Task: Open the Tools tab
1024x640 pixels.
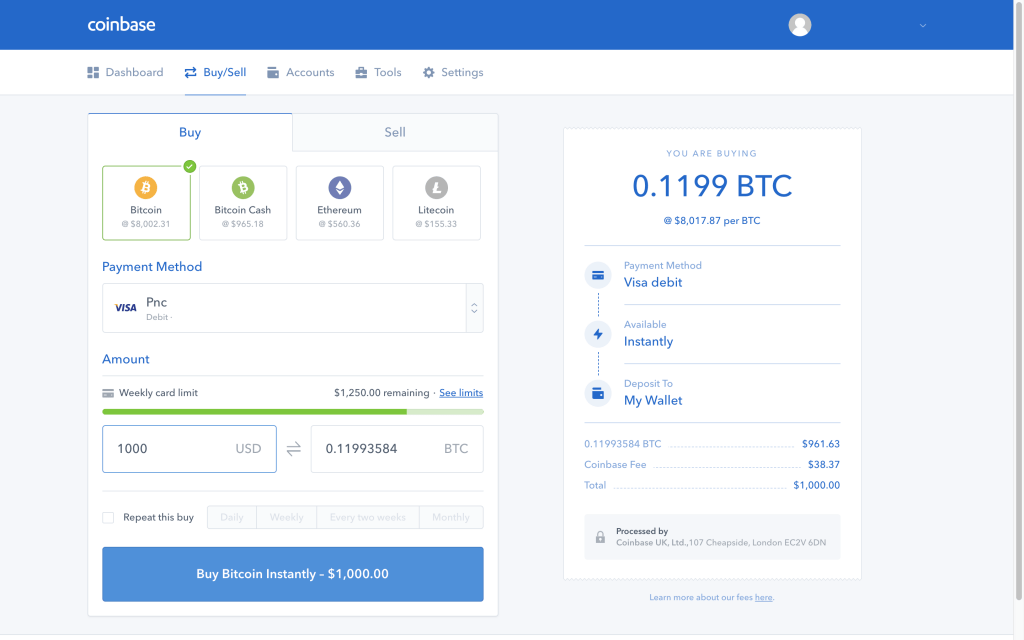Action: [x=378, y=72]
